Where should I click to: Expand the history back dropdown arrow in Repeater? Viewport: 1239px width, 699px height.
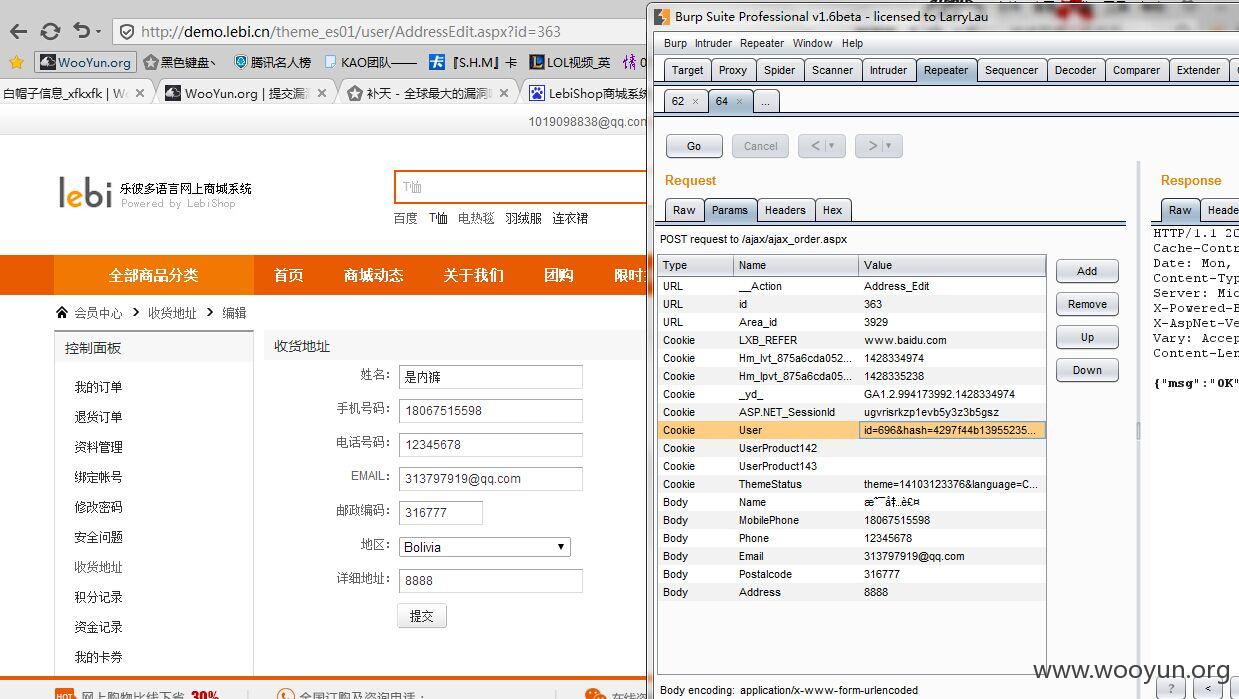click(830, 146)
